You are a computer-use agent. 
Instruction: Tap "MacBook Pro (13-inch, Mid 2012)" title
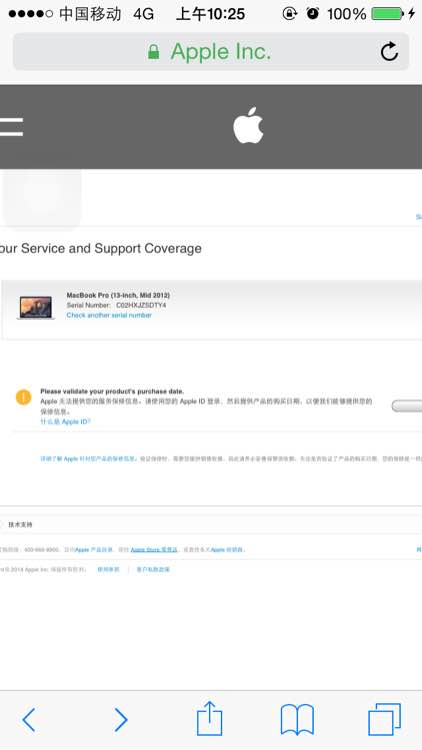click(x=118, y=296)
